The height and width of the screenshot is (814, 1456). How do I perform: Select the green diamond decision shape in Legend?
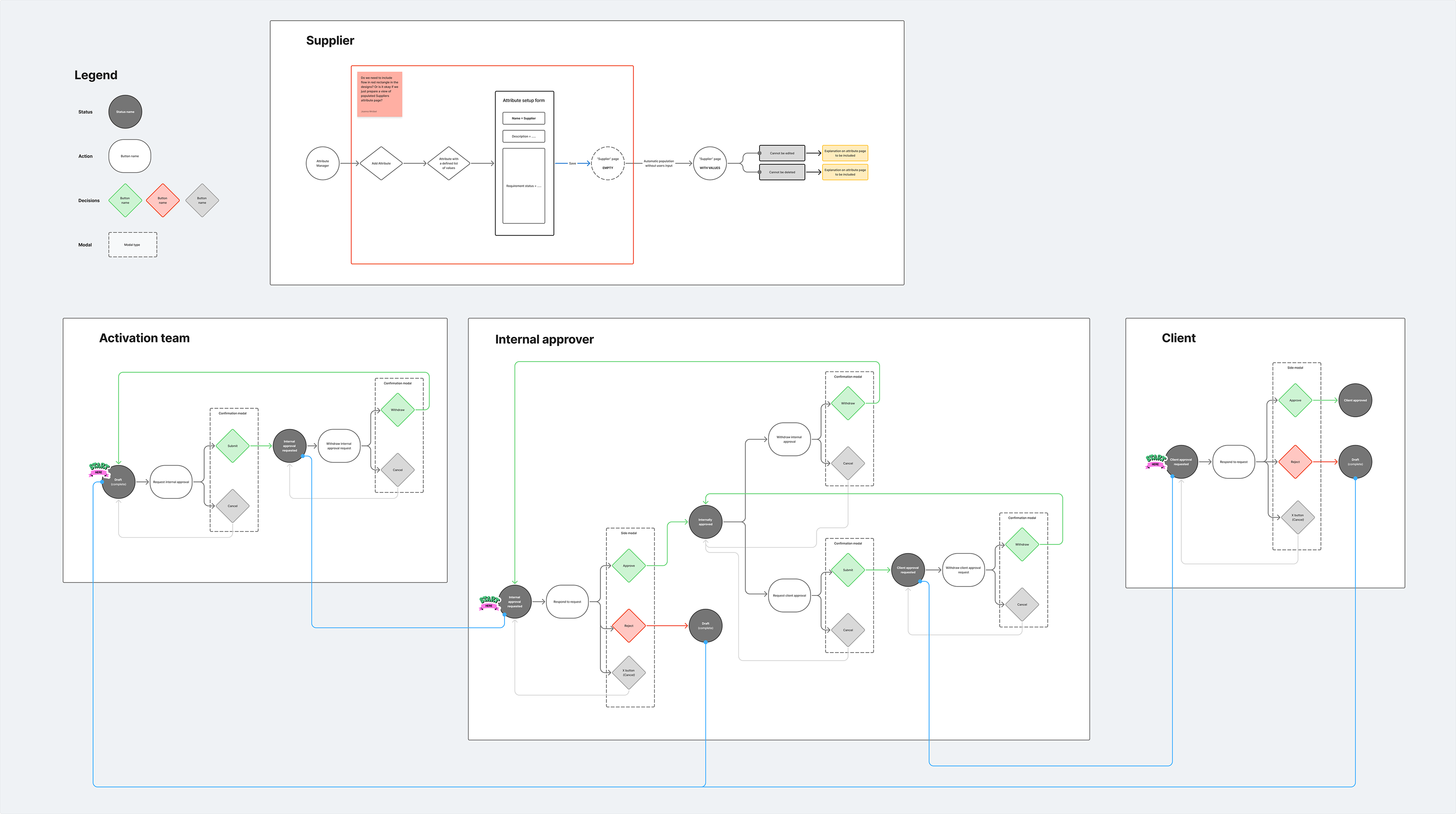[x=125, y=200]
